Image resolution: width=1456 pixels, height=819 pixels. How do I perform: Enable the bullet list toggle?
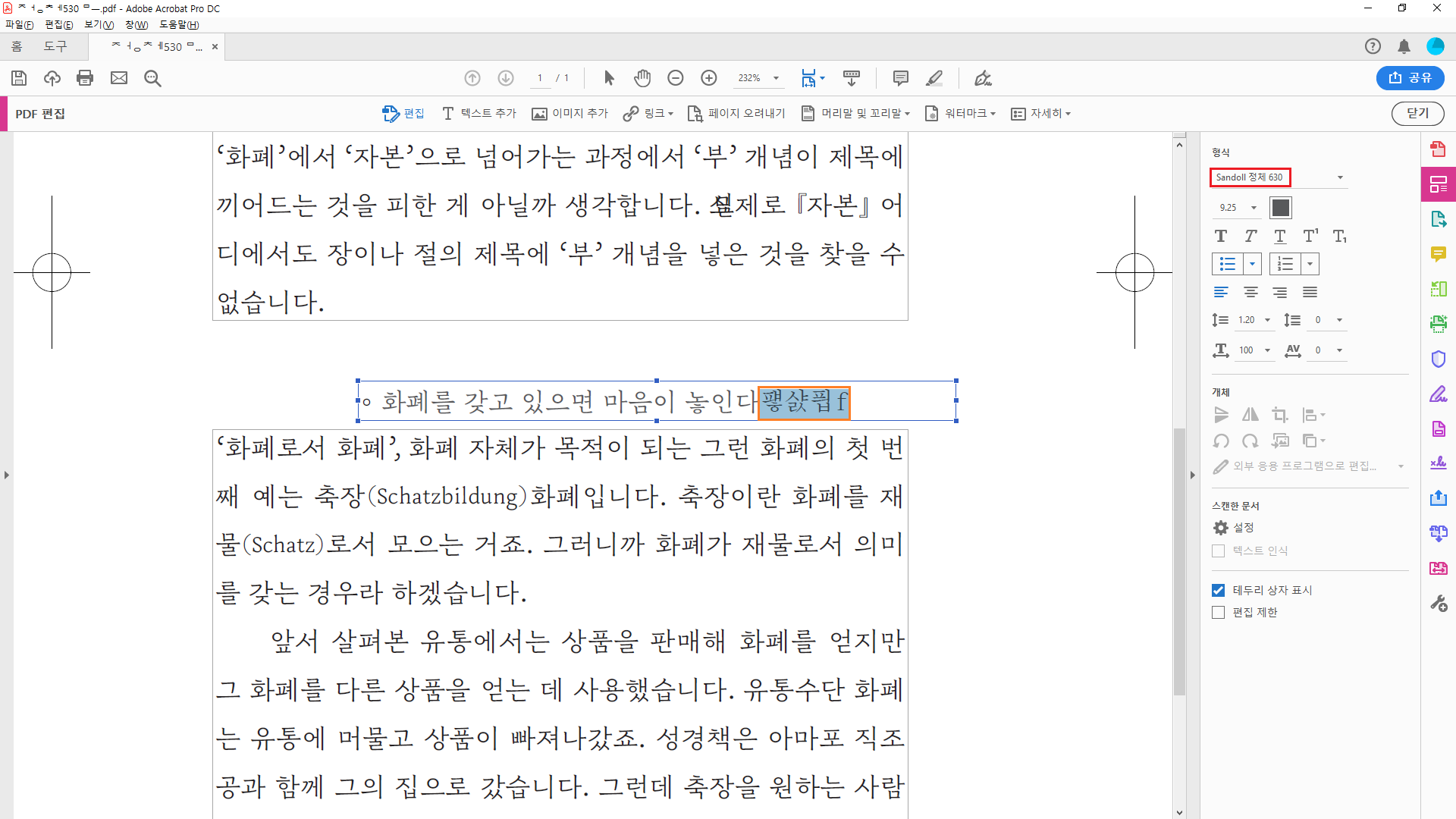(x=1228, y=264)
